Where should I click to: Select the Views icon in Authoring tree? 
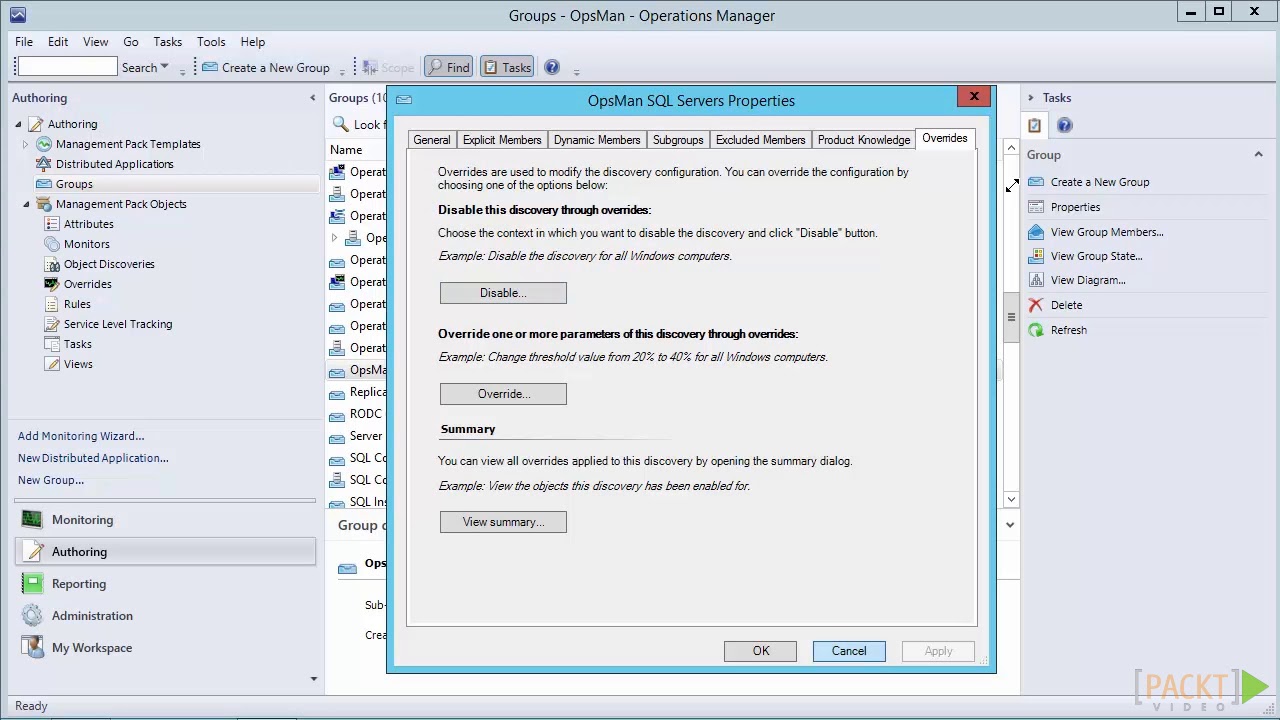pyautogui.click(x=52, y=364)
